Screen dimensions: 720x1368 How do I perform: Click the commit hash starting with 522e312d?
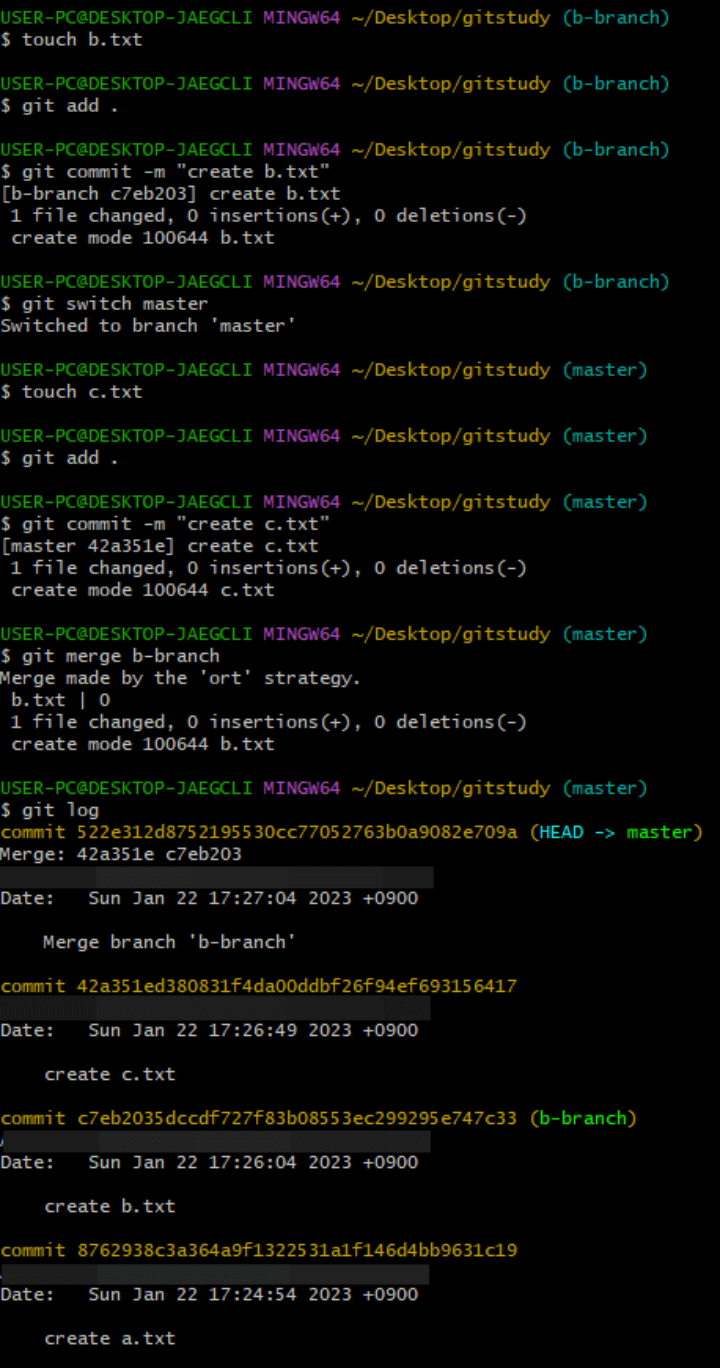click(297, 832)
